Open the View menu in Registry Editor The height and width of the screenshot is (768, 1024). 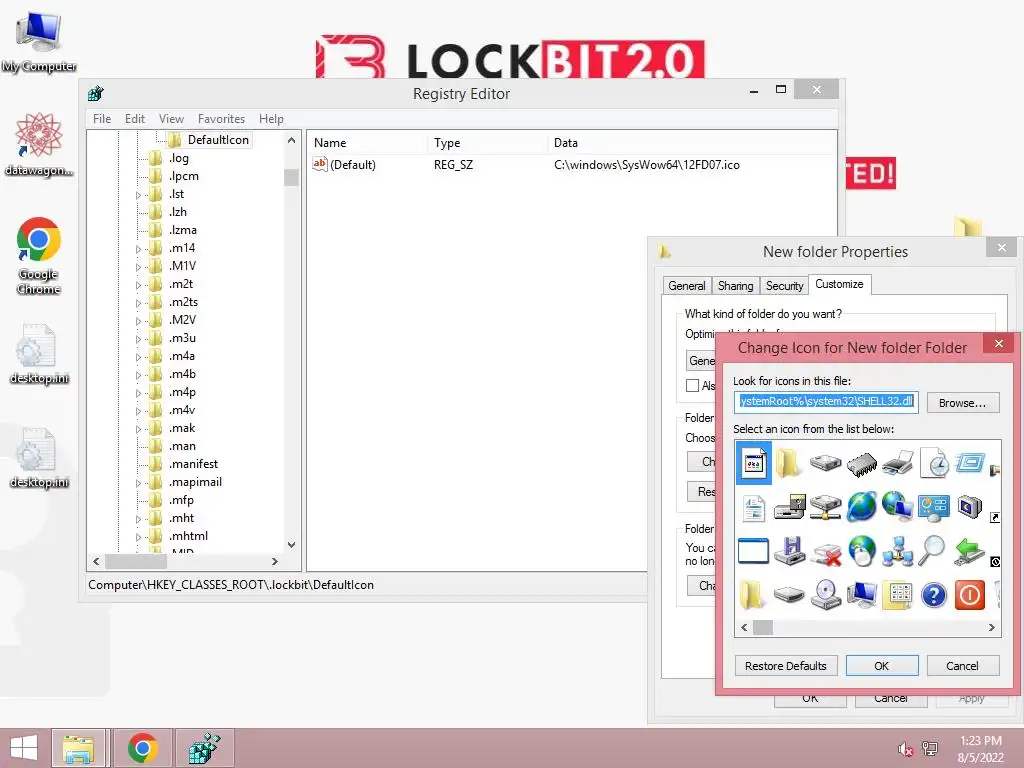point(171,119)
